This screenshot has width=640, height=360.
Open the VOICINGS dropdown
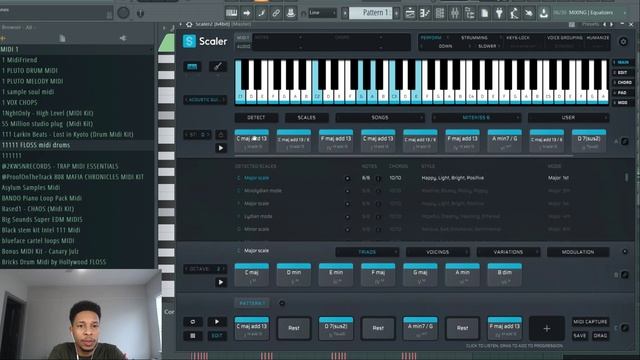438,252
